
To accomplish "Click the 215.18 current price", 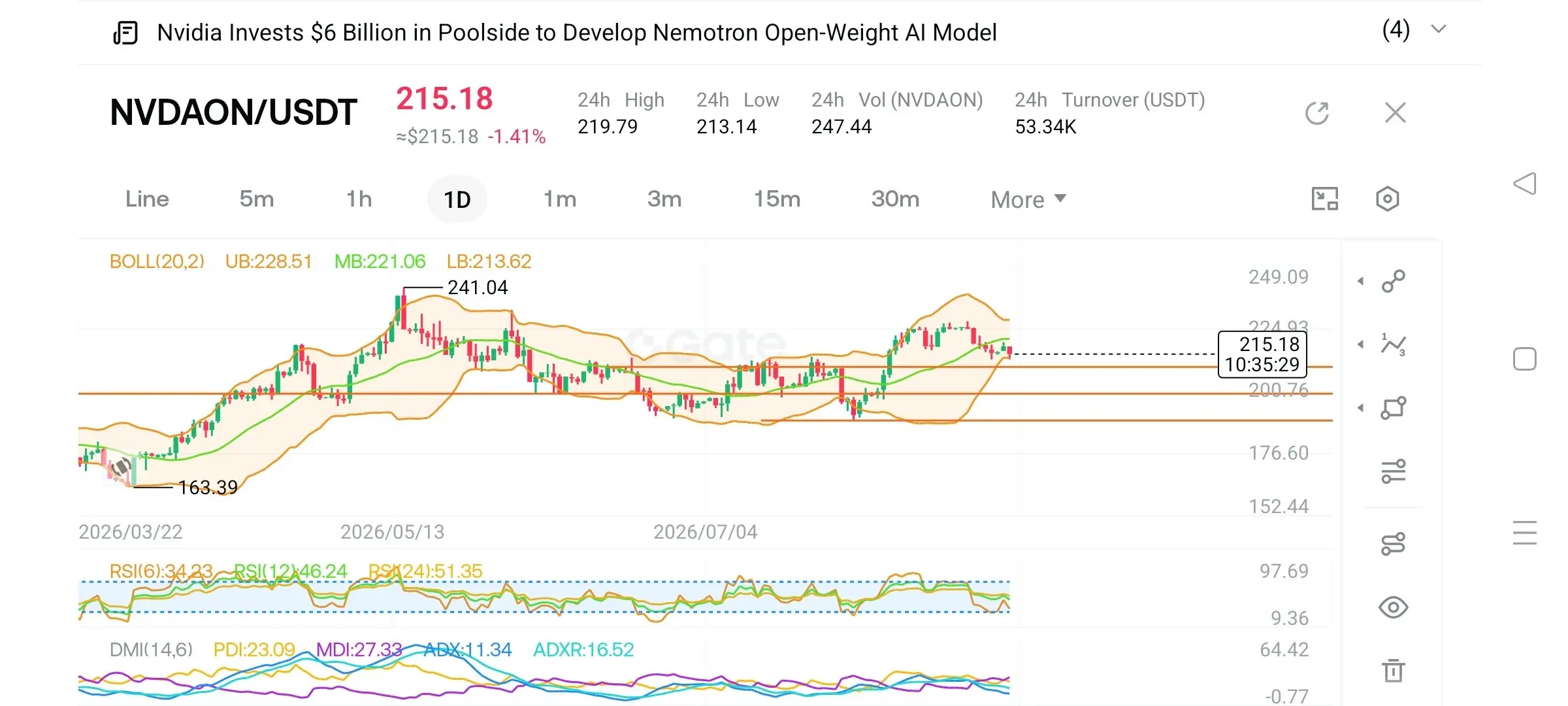I will click(x=444, y=99).
